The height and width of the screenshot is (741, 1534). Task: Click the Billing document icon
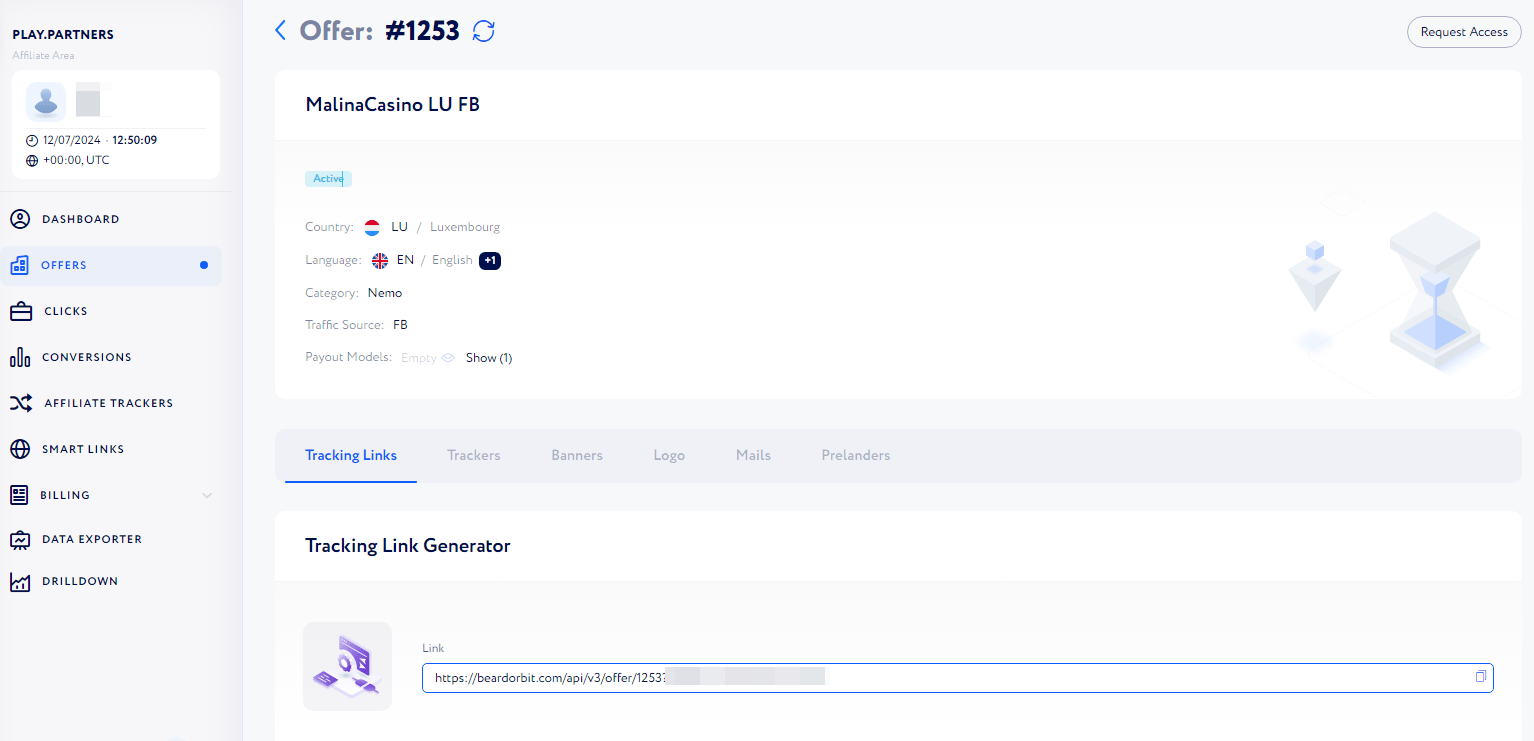(x=19, y=495)
